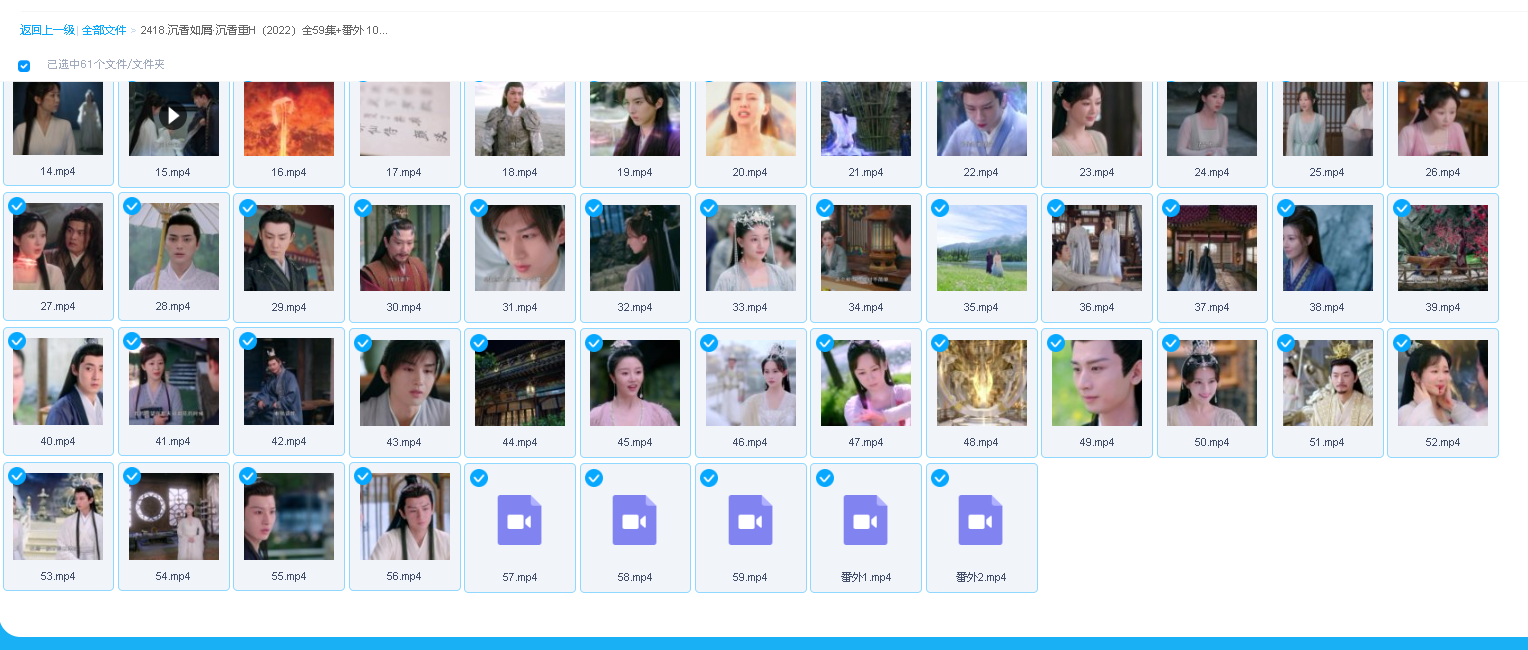This screenshot has height=650, width=1528.
Task: Click the 44.mp4 file name label
Action: tap(519, 442)
